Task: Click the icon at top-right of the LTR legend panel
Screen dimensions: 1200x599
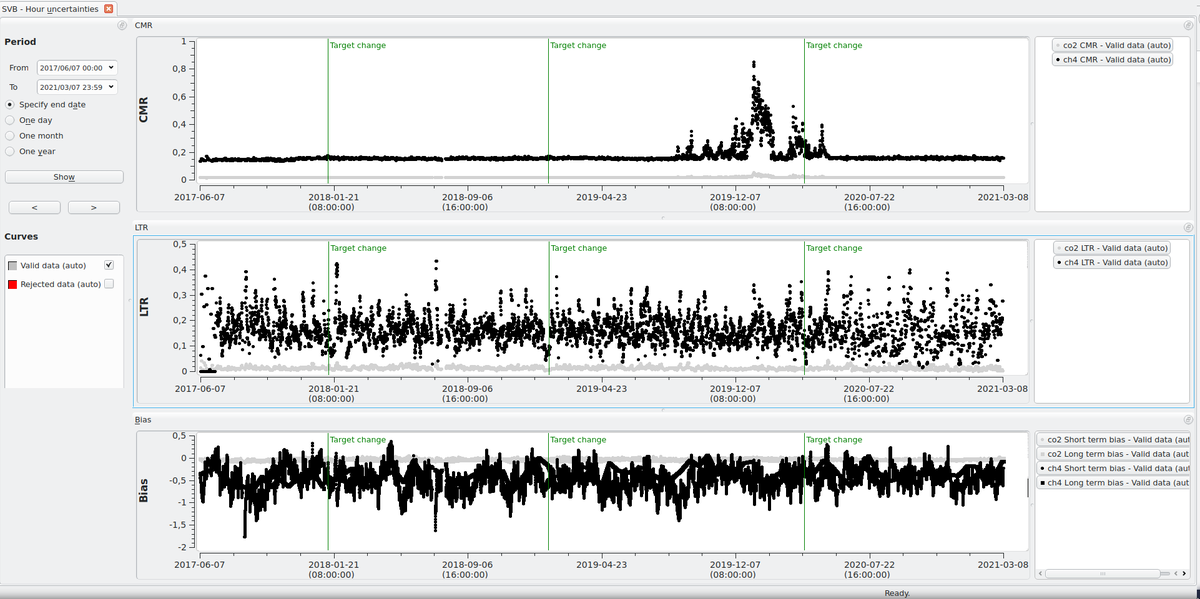Action: (x=1187, y=227)
